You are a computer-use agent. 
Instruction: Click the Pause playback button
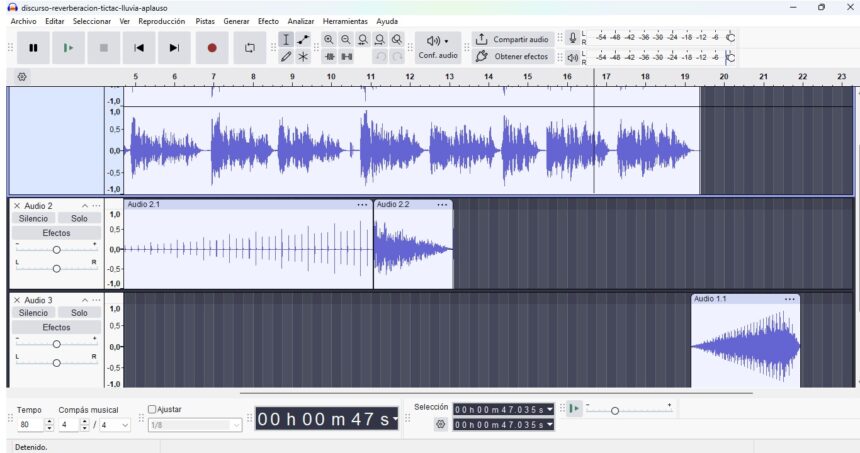33,47
